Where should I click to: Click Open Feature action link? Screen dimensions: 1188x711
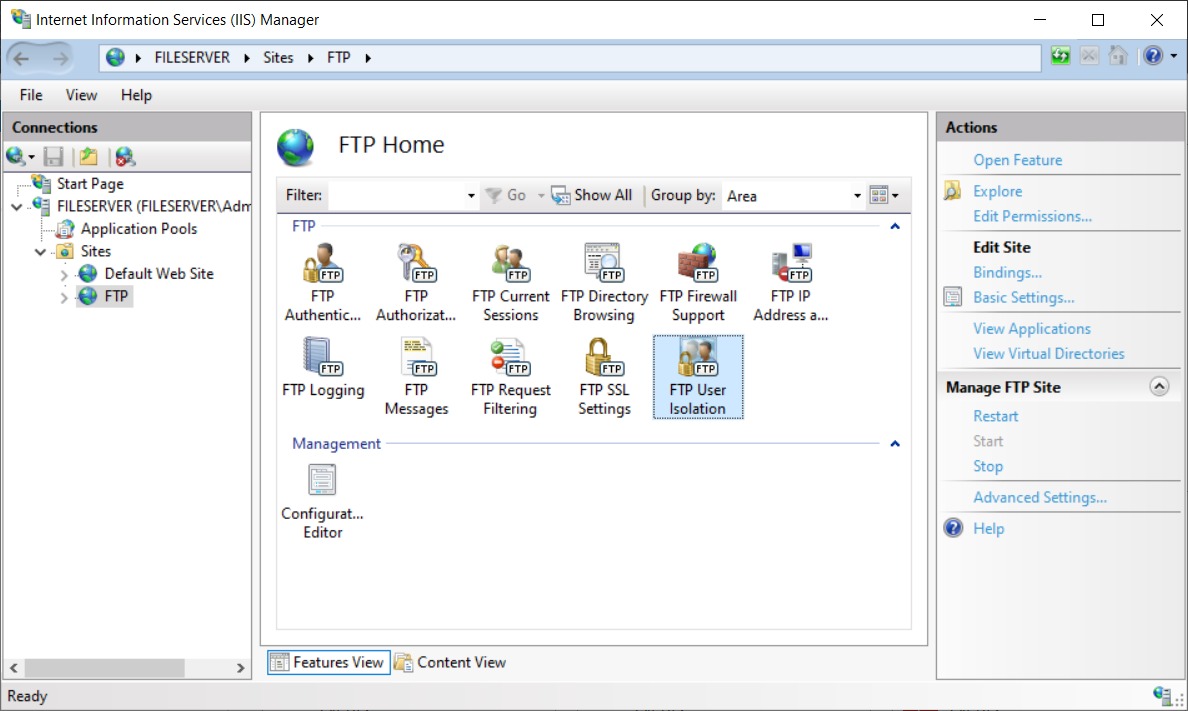pos(1018,160)
